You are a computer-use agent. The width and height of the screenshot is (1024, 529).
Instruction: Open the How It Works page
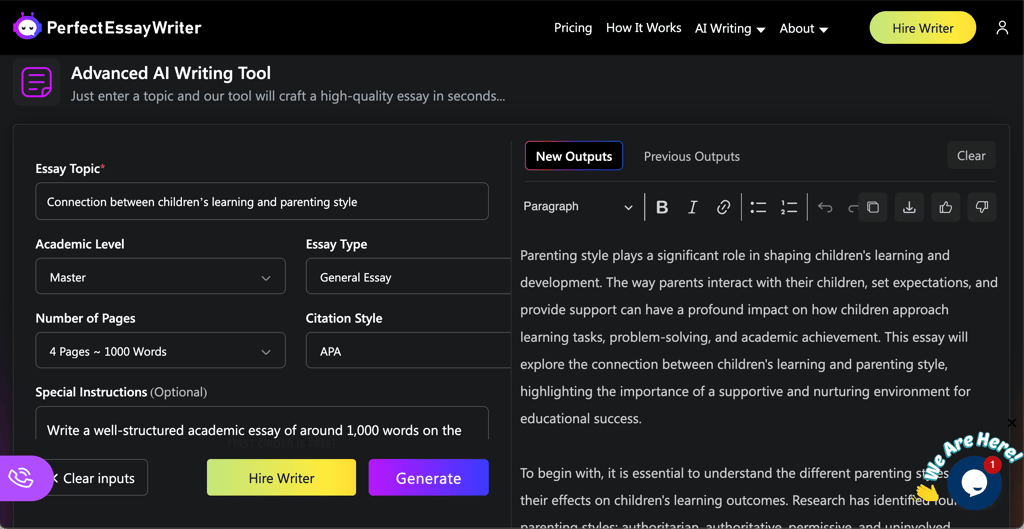643,28
